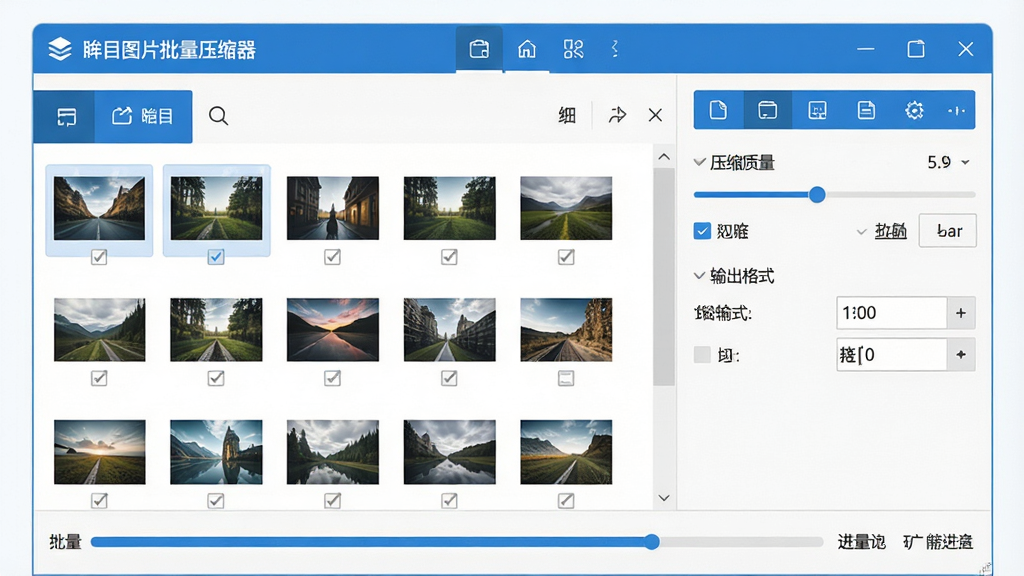Image resolution: width=1024 pixels, height=576 pixels.
Task: Click the forward arrow icon in the toolbar
Action: 617,116
